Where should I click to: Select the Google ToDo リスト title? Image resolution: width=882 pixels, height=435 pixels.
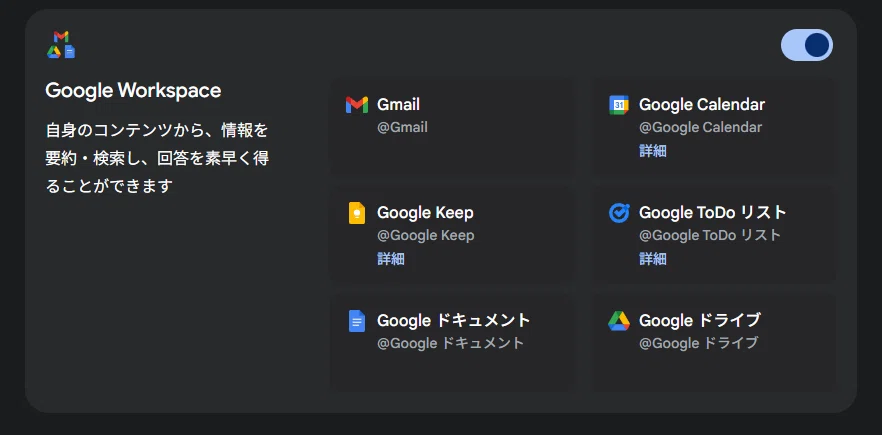pyautogui.click(x=713, y=213)
